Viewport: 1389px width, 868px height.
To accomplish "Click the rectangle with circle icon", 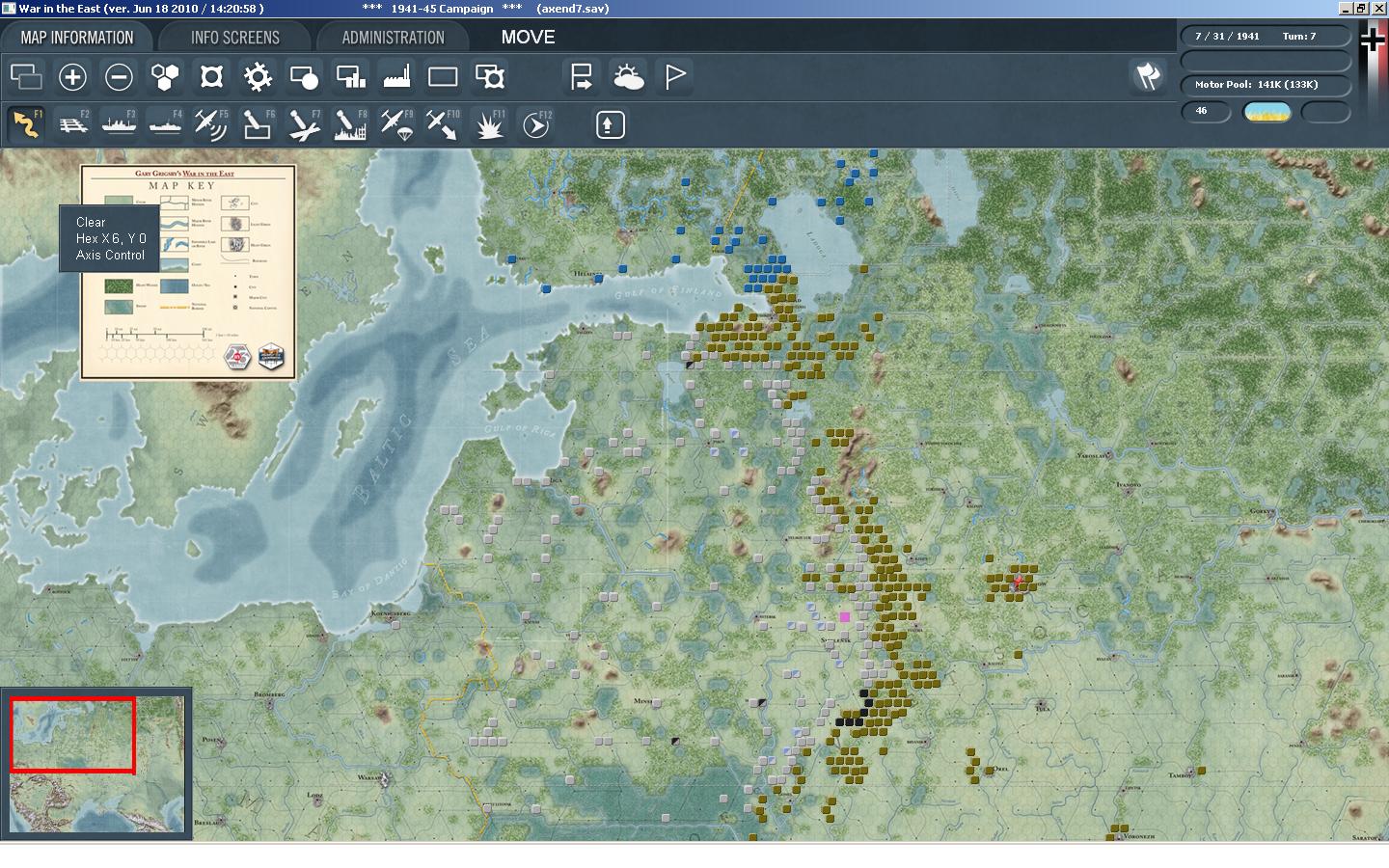I will (x=304, y=76).
